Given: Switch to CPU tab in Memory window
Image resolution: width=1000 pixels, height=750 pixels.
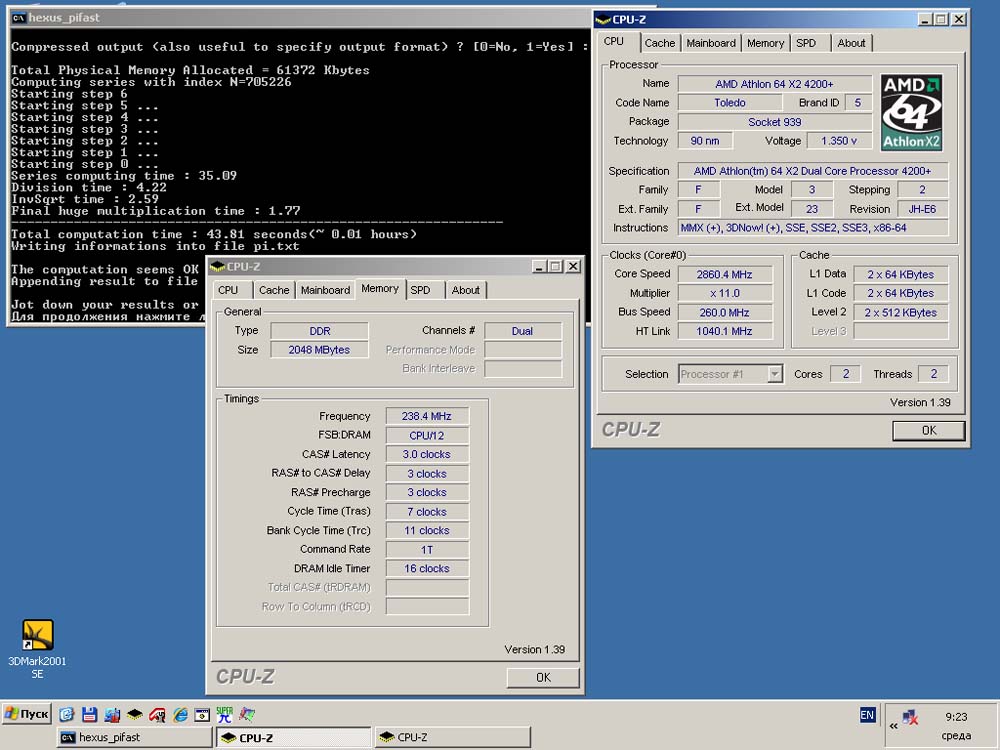Looking at the screenshot, I should point(228,290).
